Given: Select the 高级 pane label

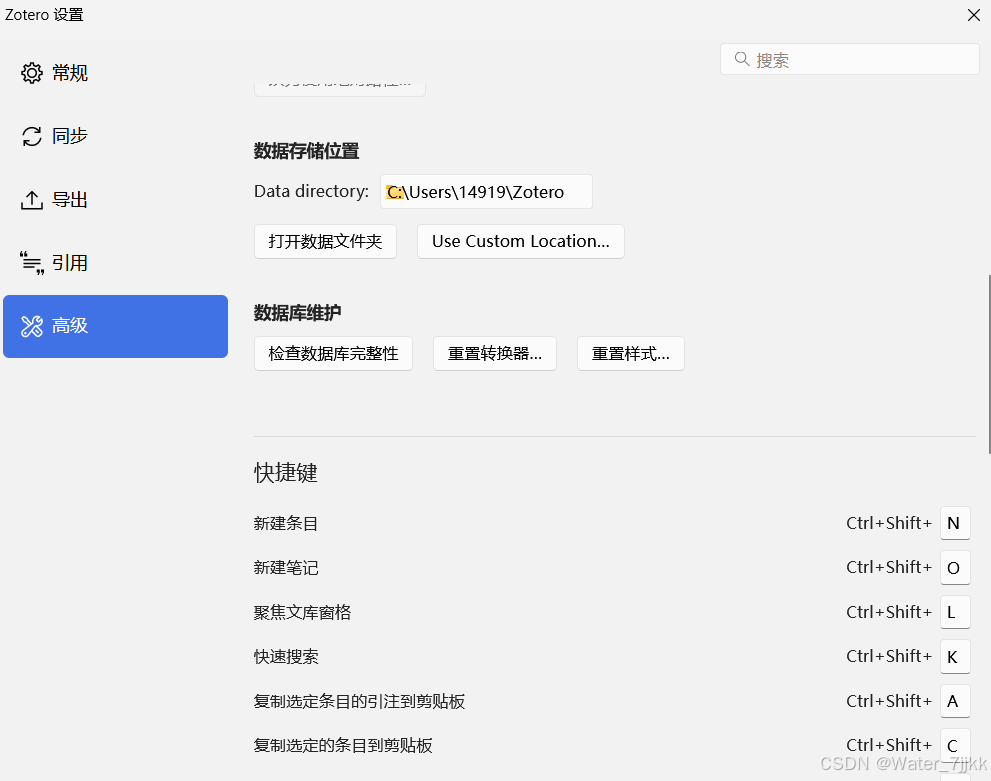Looking at the screenshot, I should 70,326.
